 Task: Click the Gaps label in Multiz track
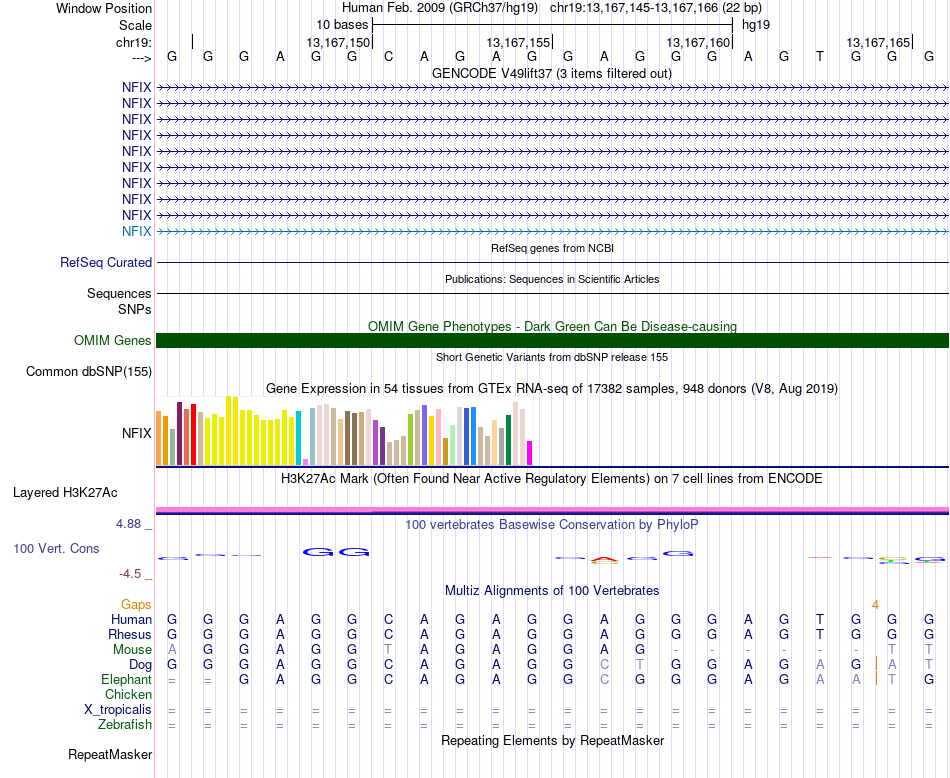tap(136, 604)
